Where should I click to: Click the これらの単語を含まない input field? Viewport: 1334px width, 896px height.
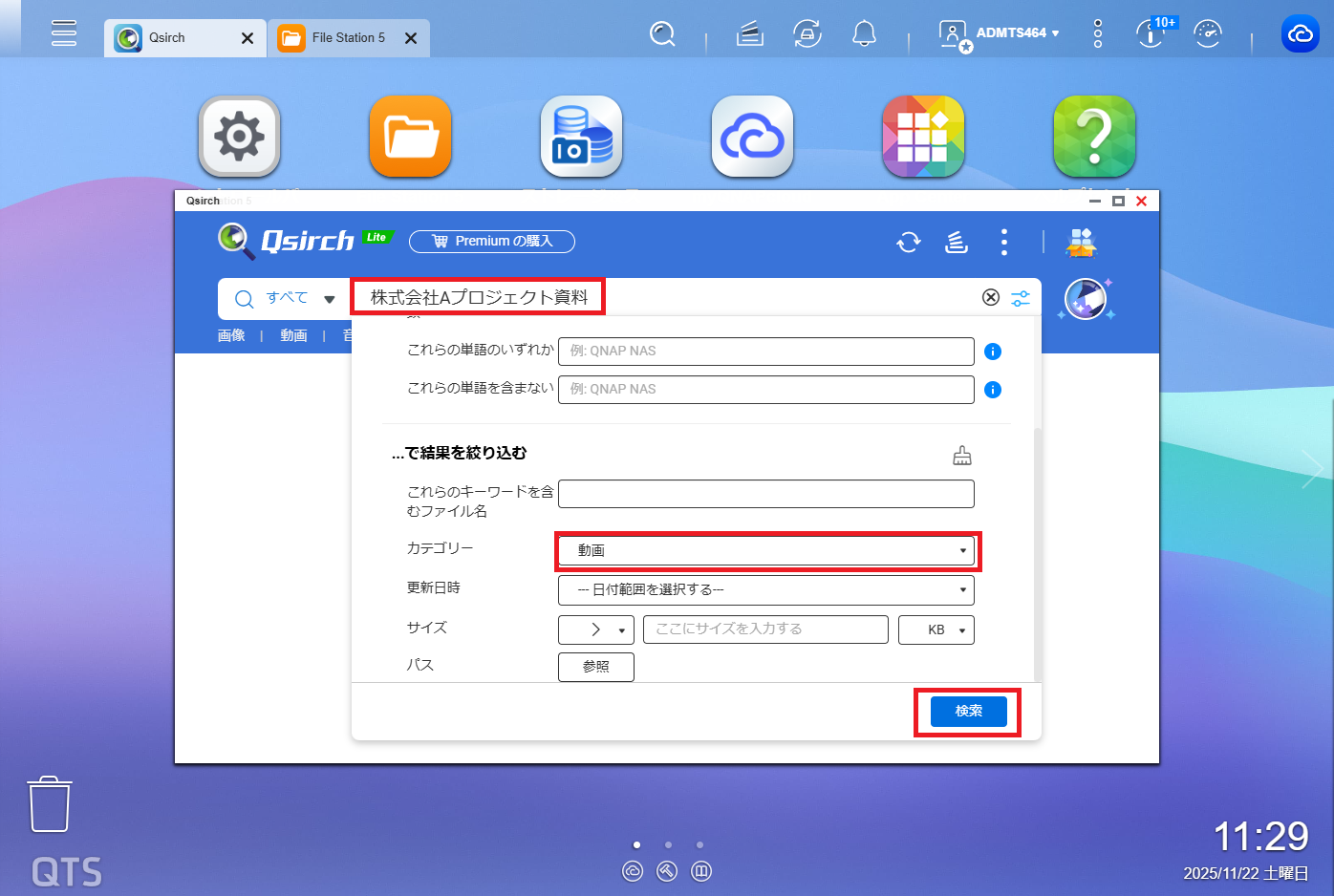tap(766, 390)
